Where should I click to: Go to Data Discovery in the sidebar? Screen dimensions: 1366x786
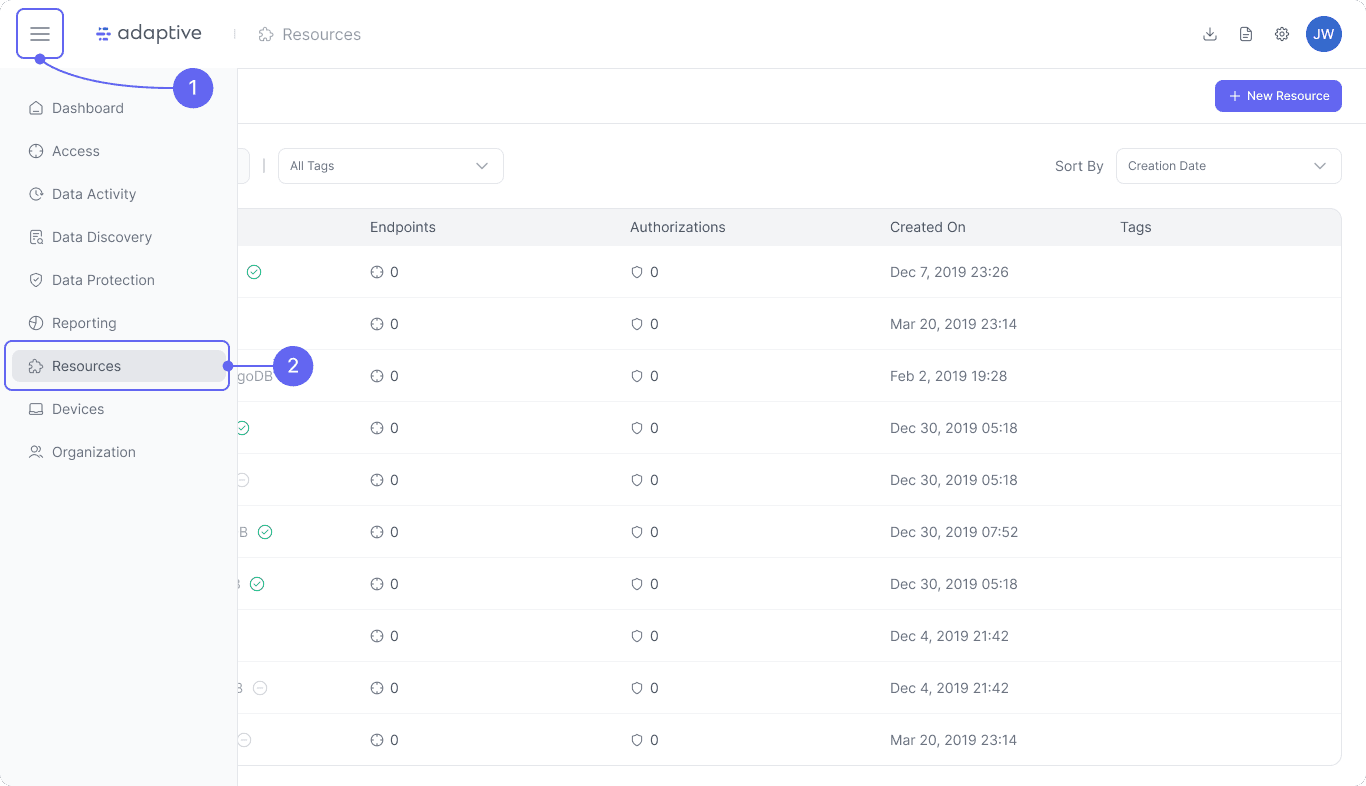coord(118,237)
